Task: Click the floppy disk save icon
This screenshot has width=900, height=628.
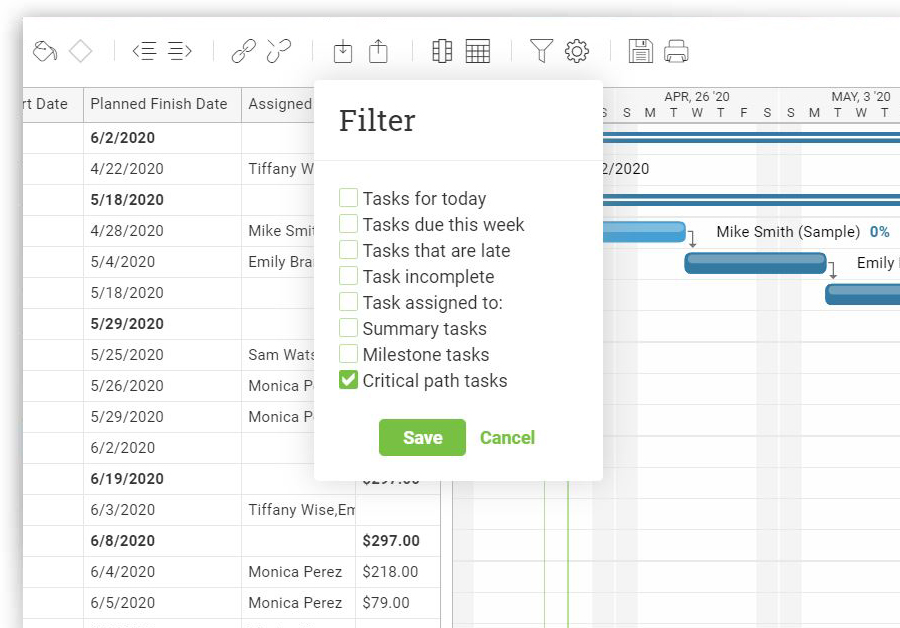Action: click(x=641, y=51)
